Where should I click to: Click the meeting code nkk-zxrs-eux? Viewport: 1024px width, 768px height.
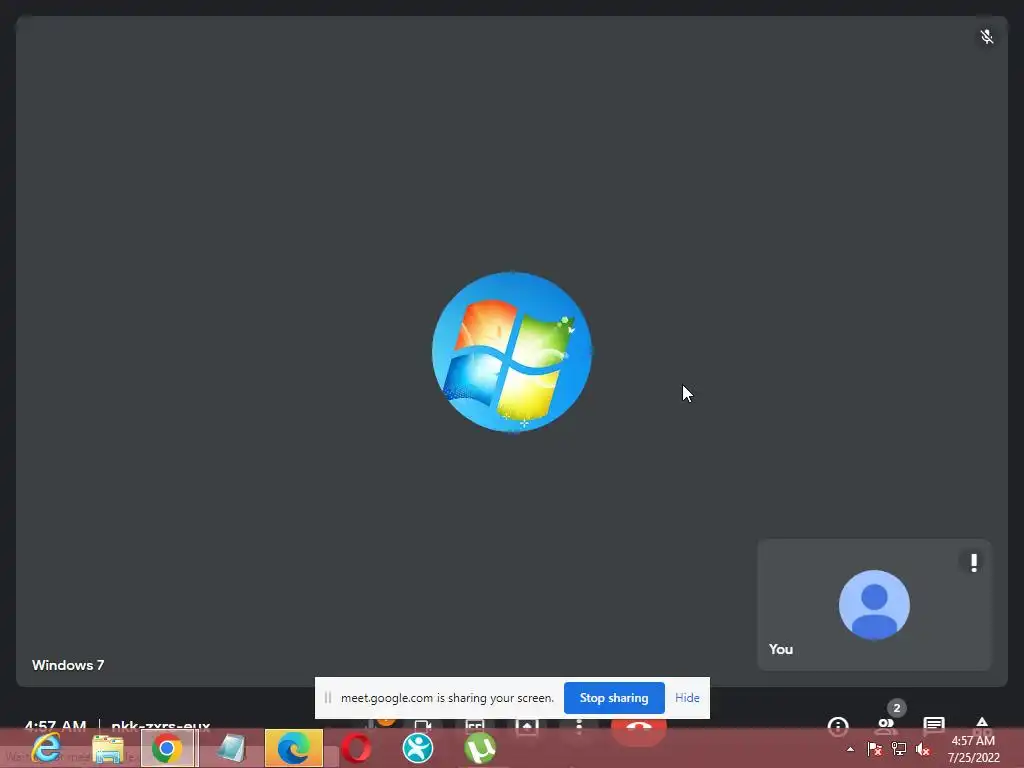point(161,725)
